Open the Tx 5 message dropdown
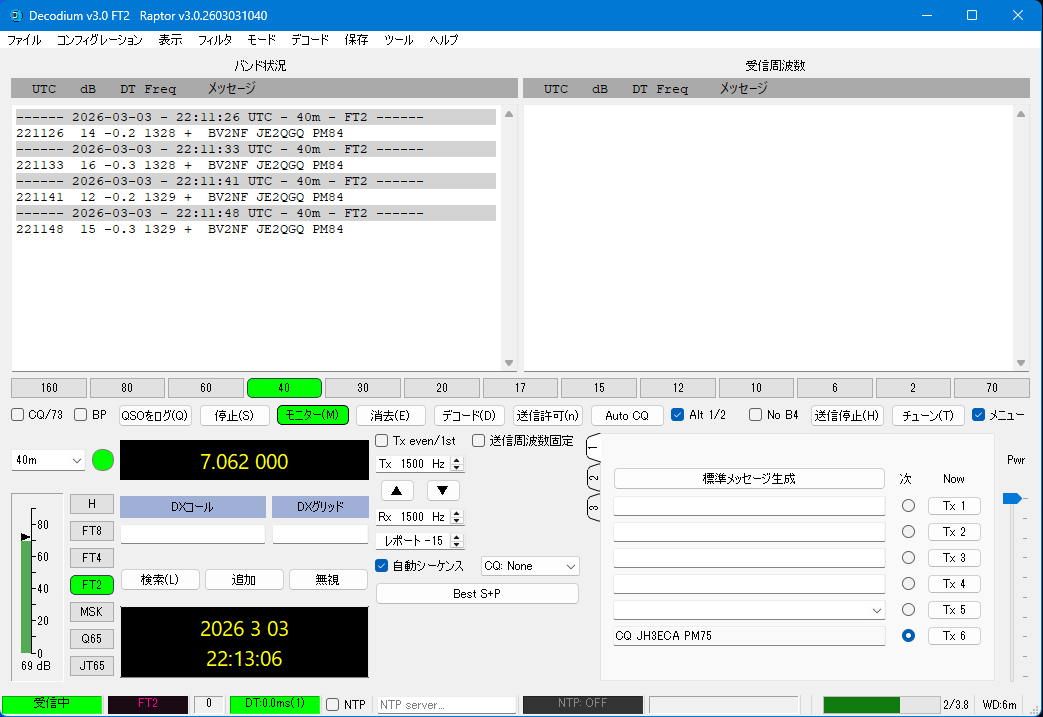 coord(876,610)
